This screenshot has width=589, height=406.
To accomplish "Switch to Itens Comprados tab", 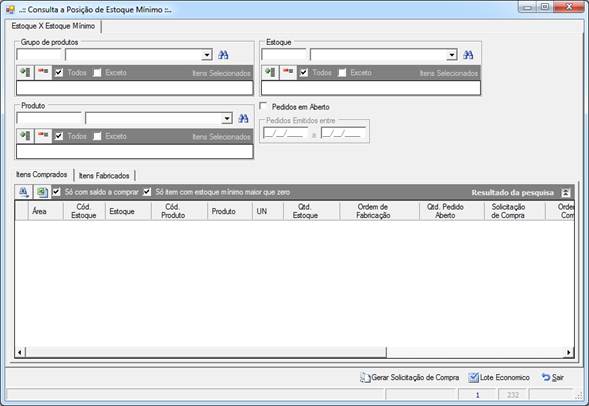I will pyautogui.click(x=42, y=175).
